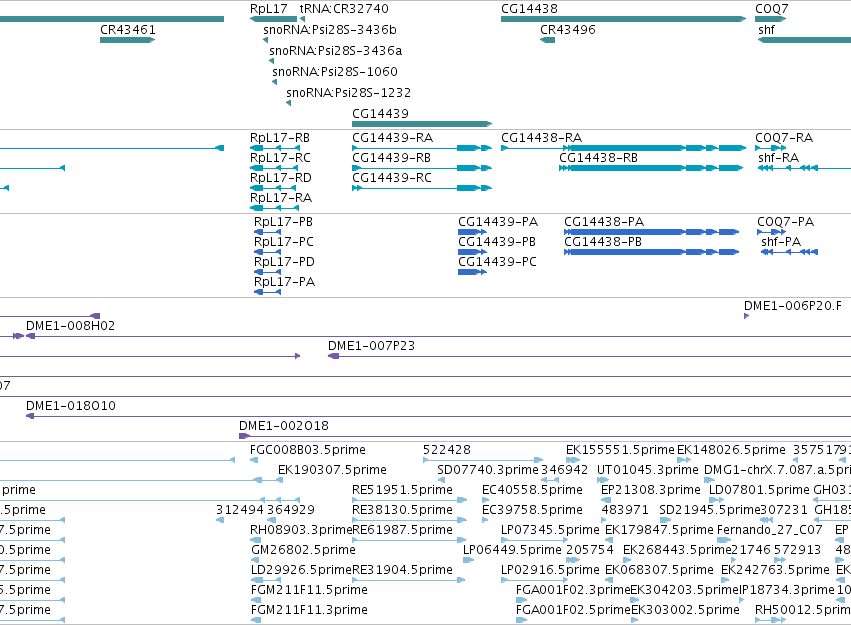Click transcript label CG14439-RC
Screen dimensions: 851x625
coord(392,178)
